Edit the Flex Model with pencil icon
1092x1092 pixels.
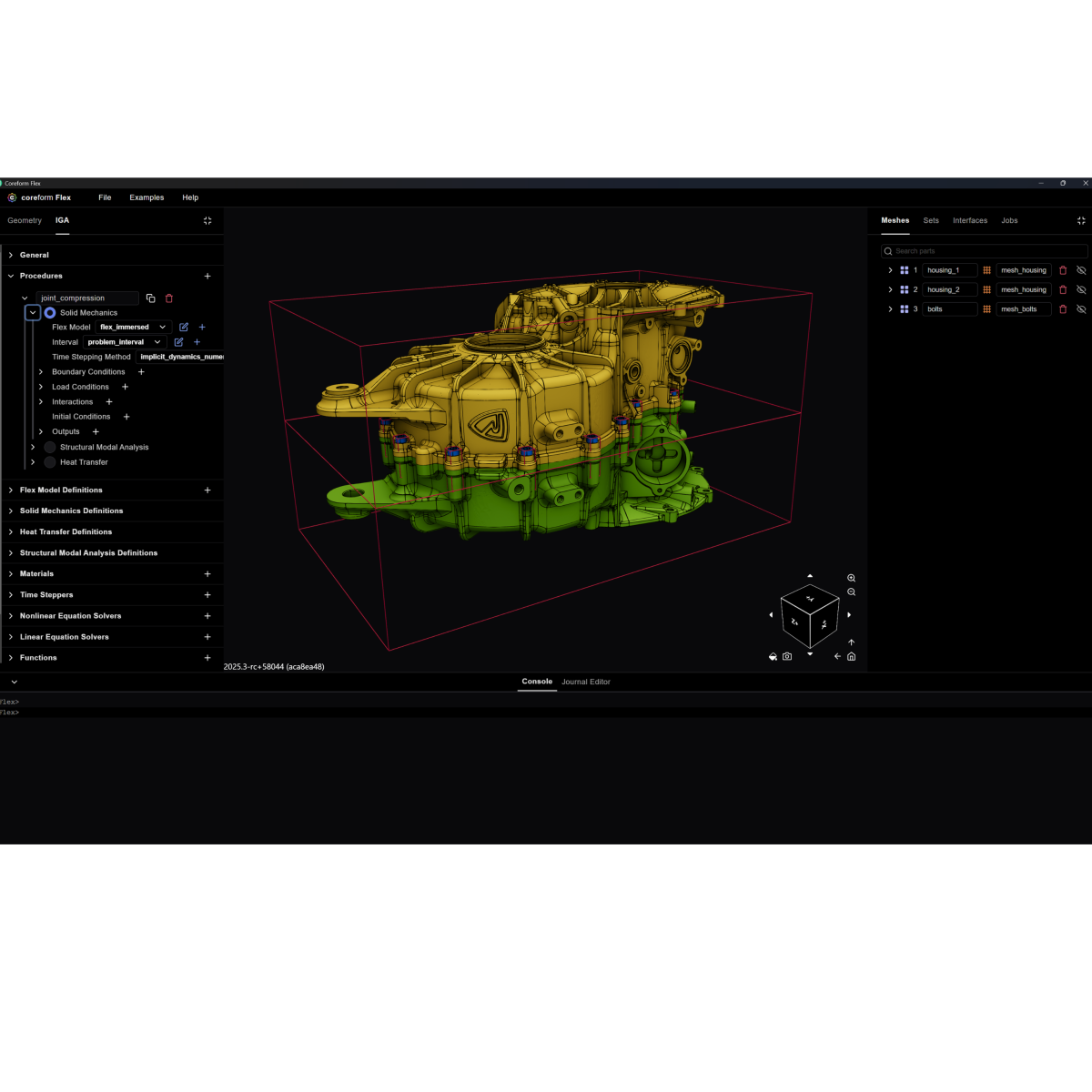pyautogui.click(x=184, y=327)
